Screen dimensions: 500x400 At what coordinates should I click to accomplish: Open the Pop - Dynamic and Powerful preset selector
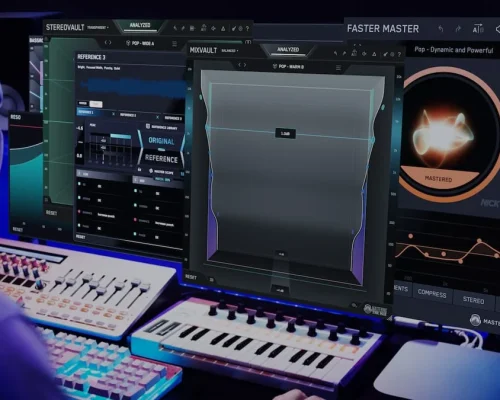[454, 50]
